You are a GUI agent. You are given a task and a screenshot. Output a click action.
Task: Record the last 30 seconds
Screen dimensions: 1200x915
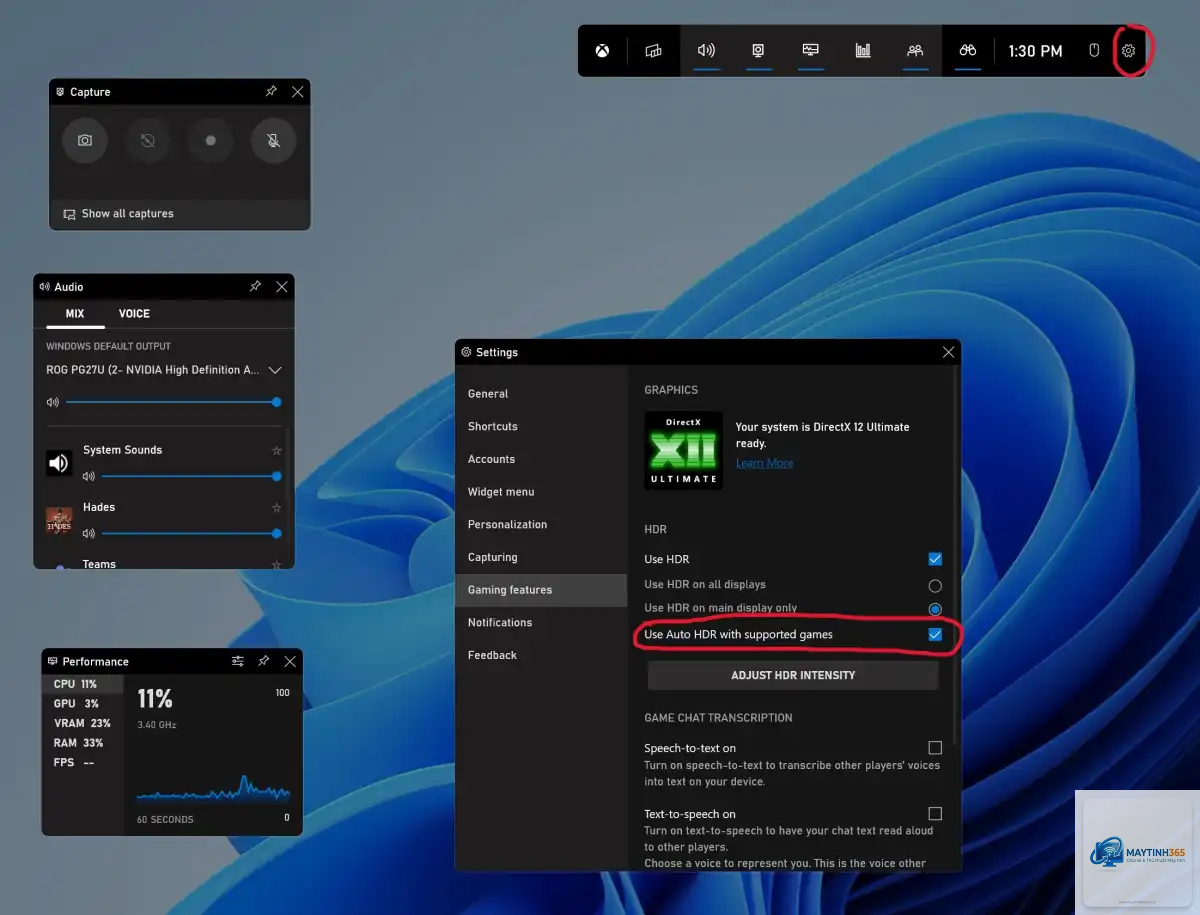[x=147, y=141]
